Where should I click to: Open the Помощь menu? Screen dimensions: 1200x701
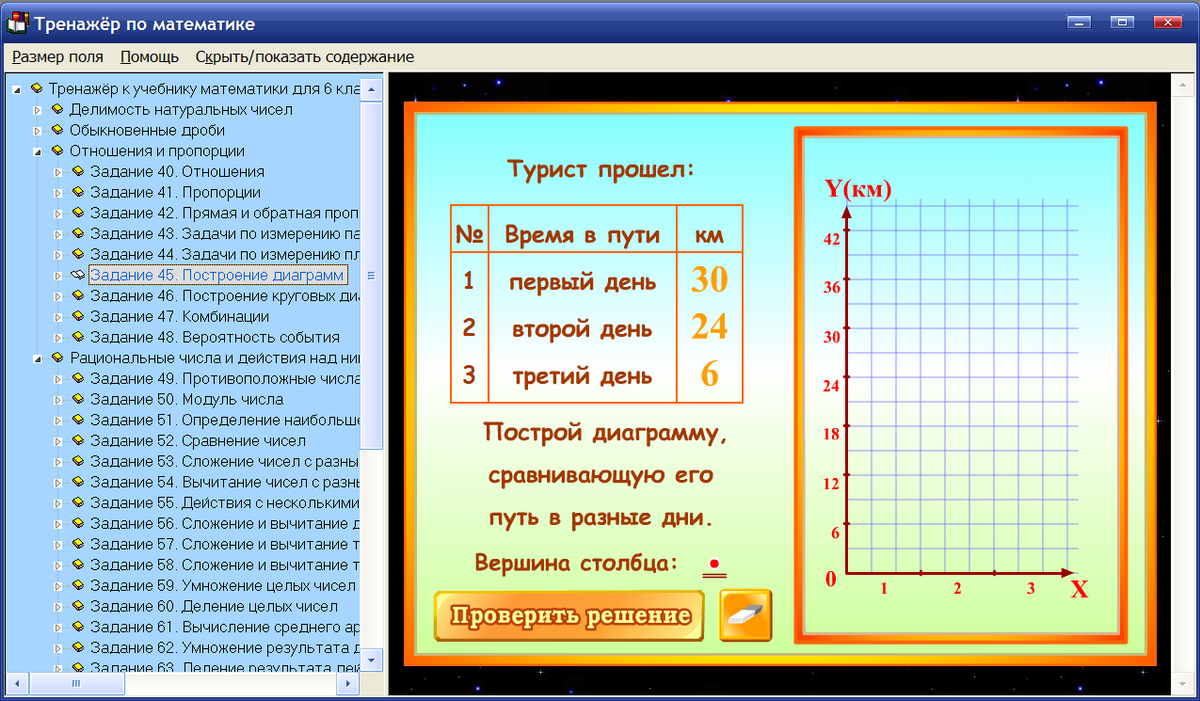point(147,57)
